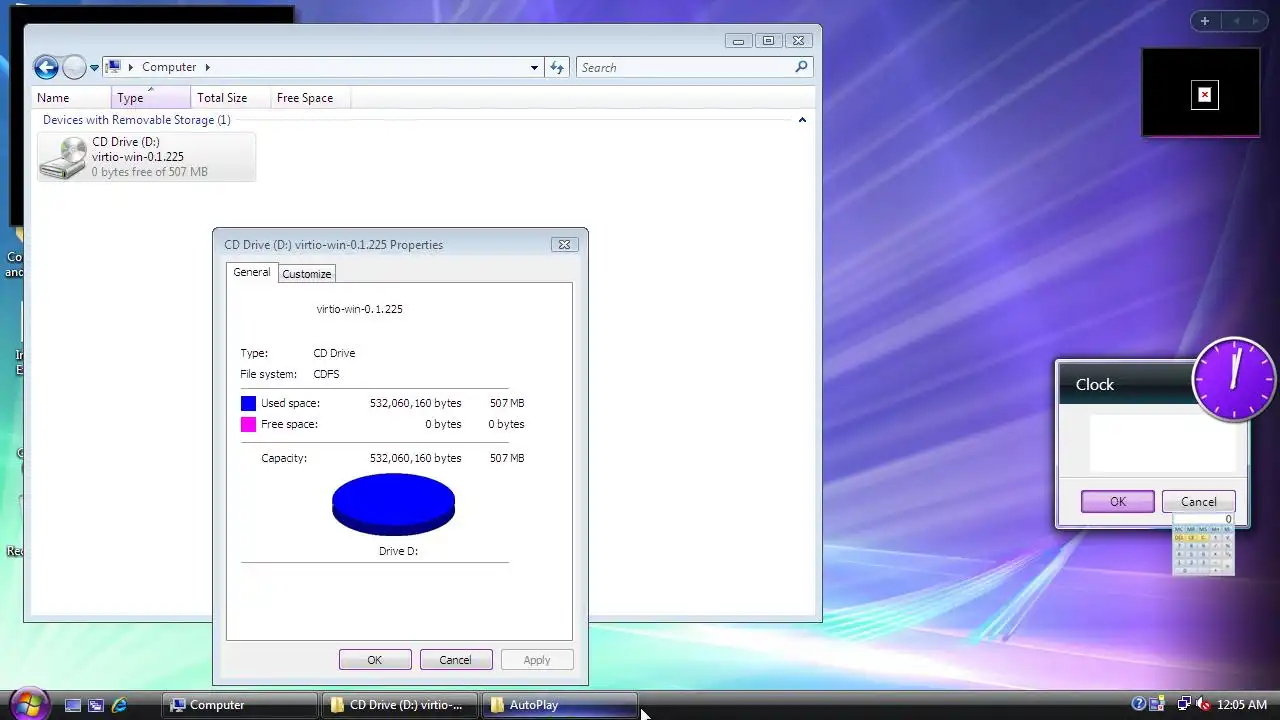Switch to Computer taskbar button
The image size is (1280, 720).
pos(240,705)
